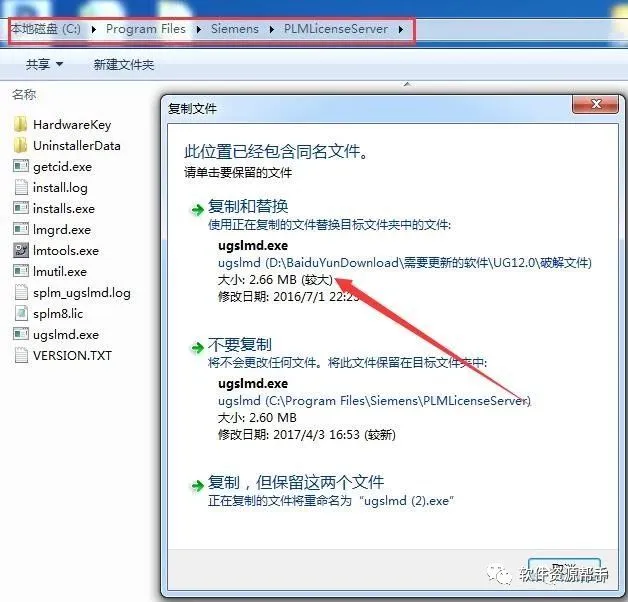Open the HardwareKey folder icon
The height and width of the screenshot is (602, 628).
[x=20, y=125]
